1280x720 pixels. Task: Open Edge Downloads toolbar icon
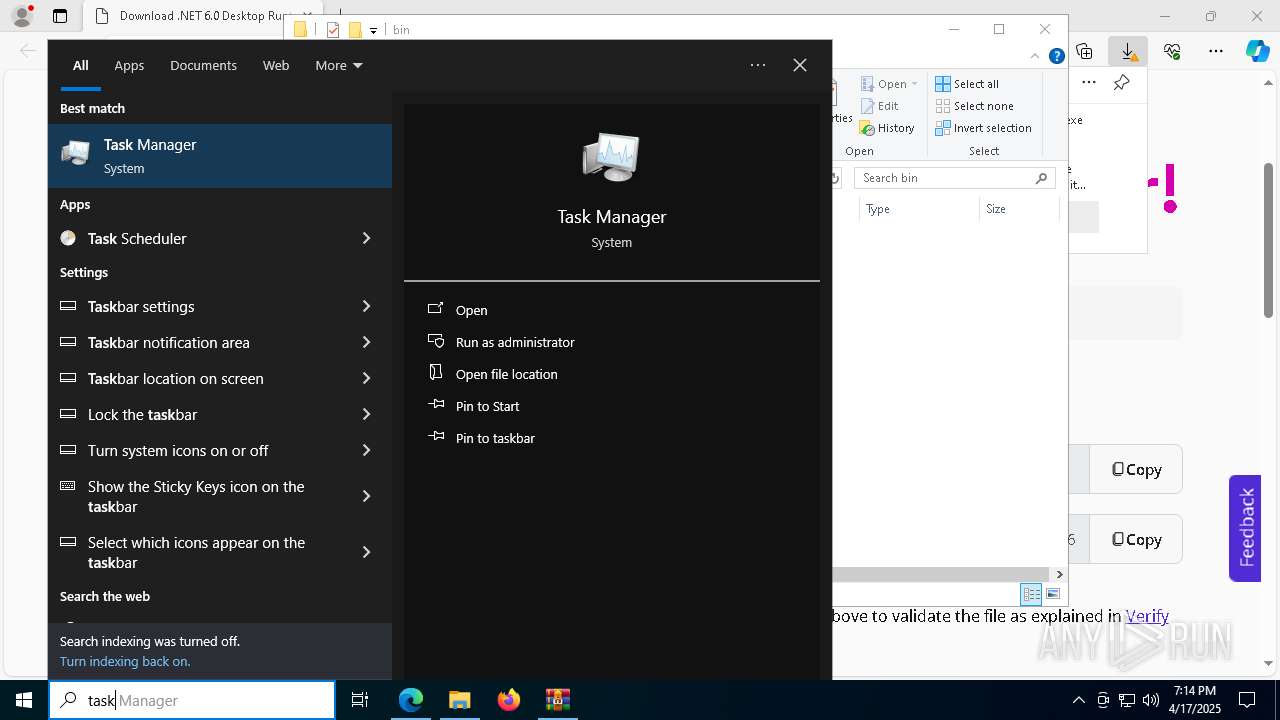coord(1128,51)
